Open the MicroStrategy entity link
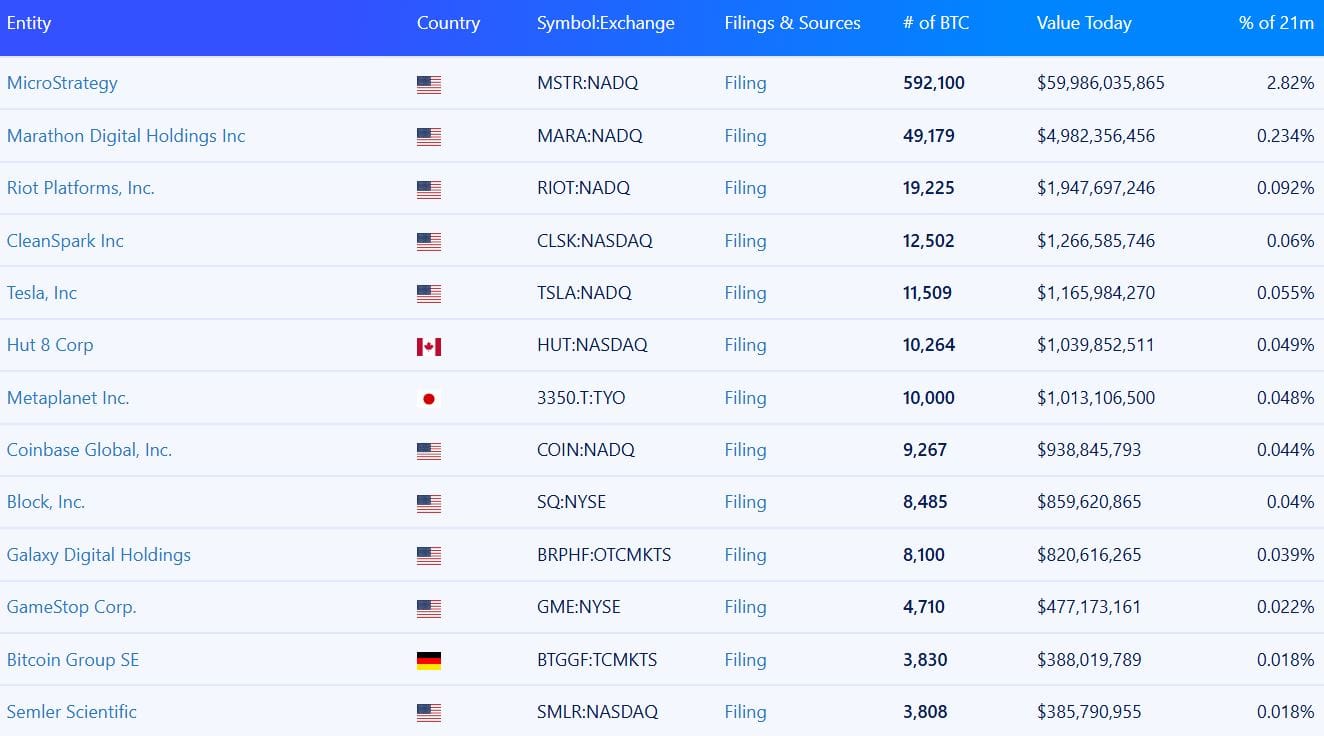Image resolution: width=1324 pixels, height=736 pixels. click(62, 83)
